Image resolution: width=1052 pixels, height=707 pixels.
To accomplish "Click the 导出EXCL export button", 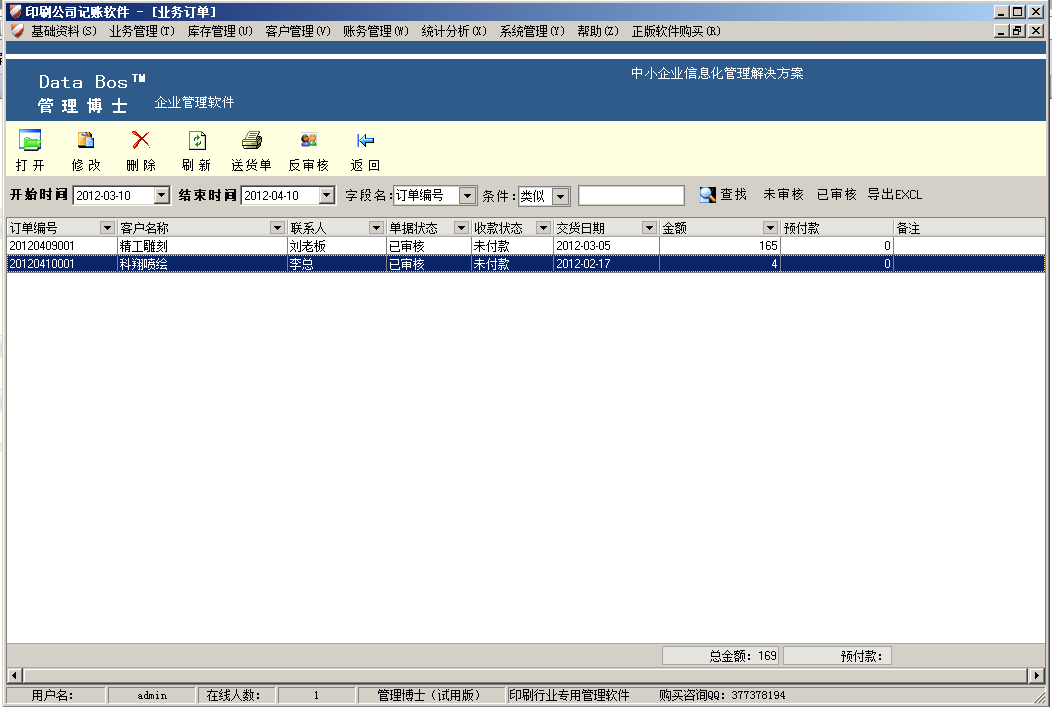I will pyautogui.click(x=894, y=195).
